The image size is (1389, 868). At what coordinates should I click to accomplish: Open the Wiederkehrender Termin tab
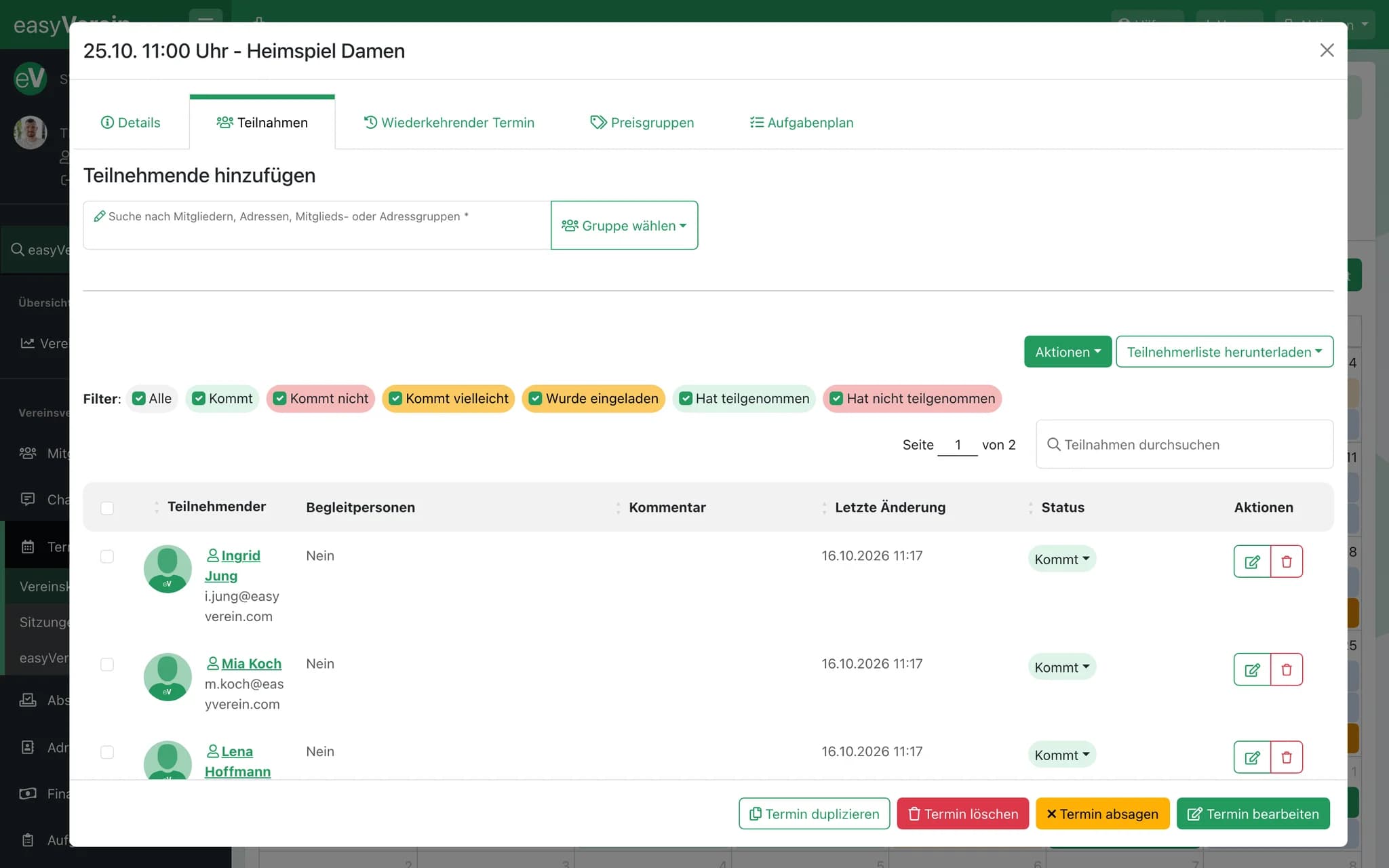click(449, 123)
